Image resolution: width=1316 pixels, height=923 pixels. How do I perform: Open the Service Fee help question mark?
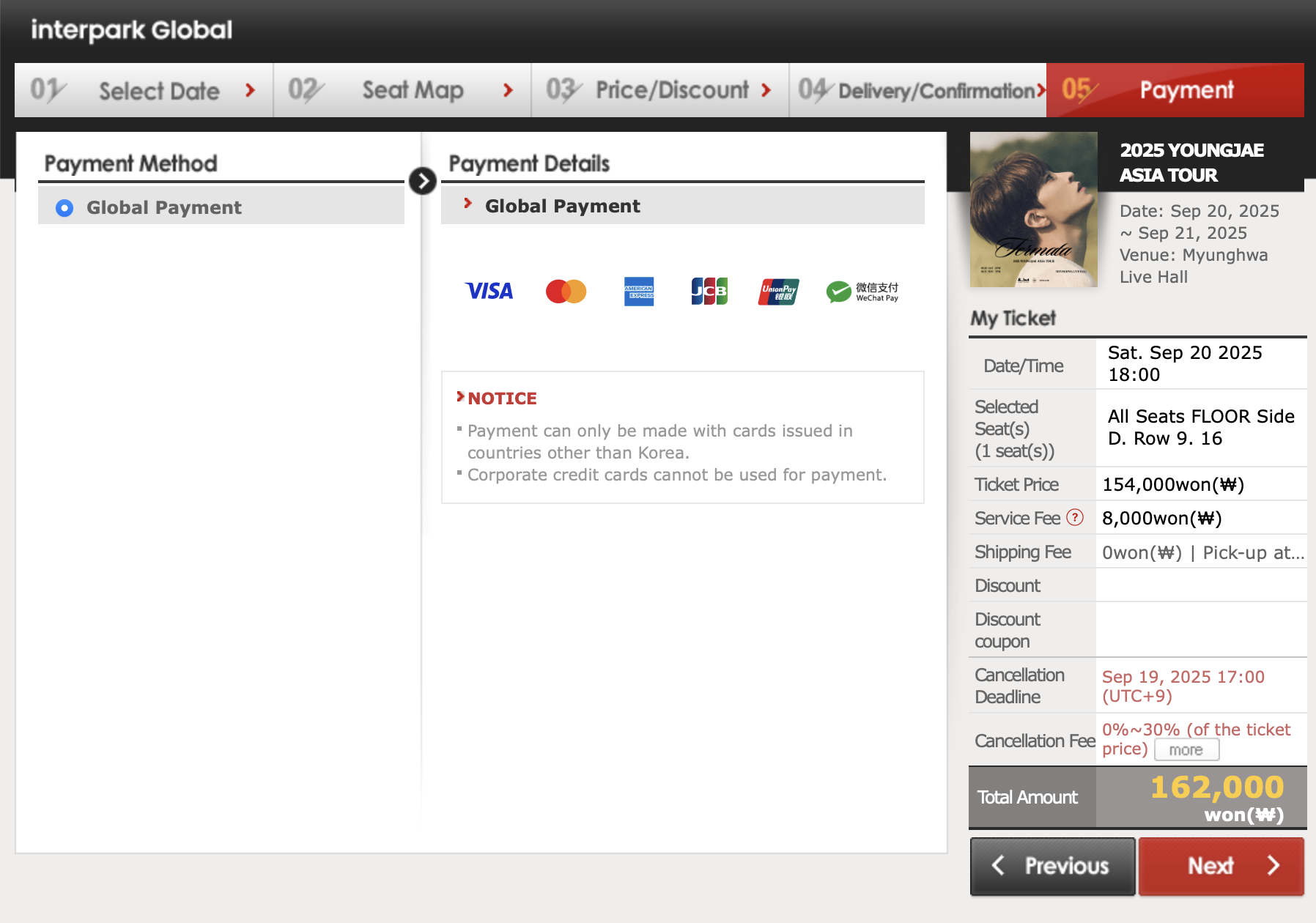coord(1075,517)
